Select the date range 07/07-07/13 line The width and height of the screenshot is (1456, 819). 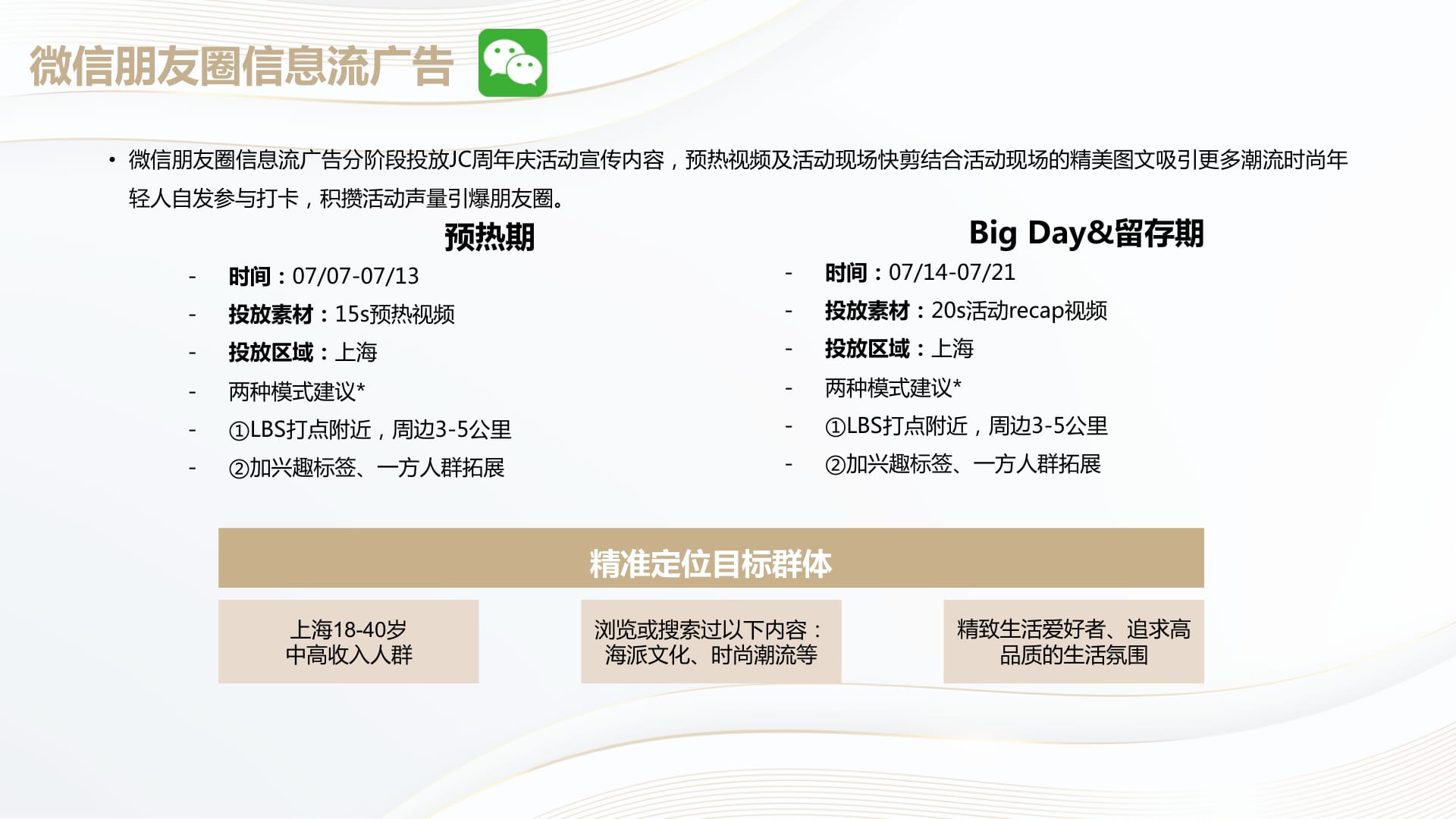coord(324,276)
